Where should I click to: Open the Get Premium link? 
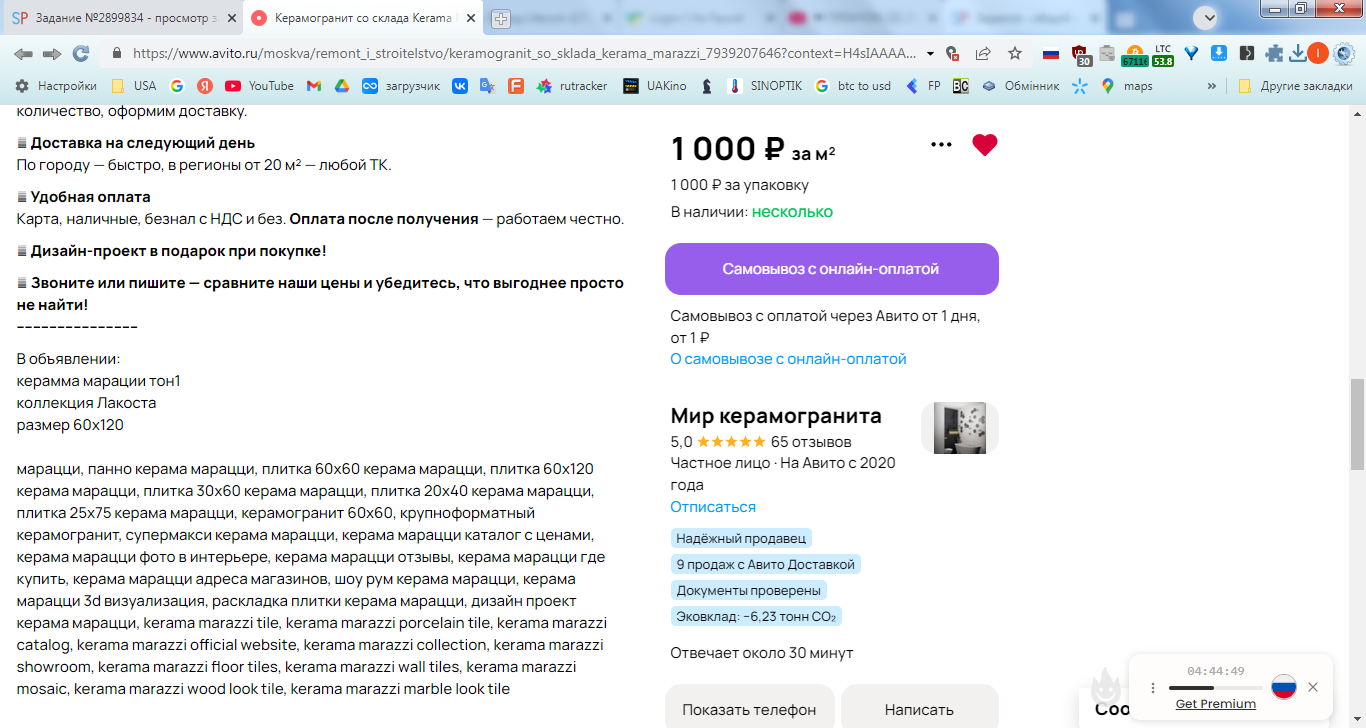point(1215,704)
